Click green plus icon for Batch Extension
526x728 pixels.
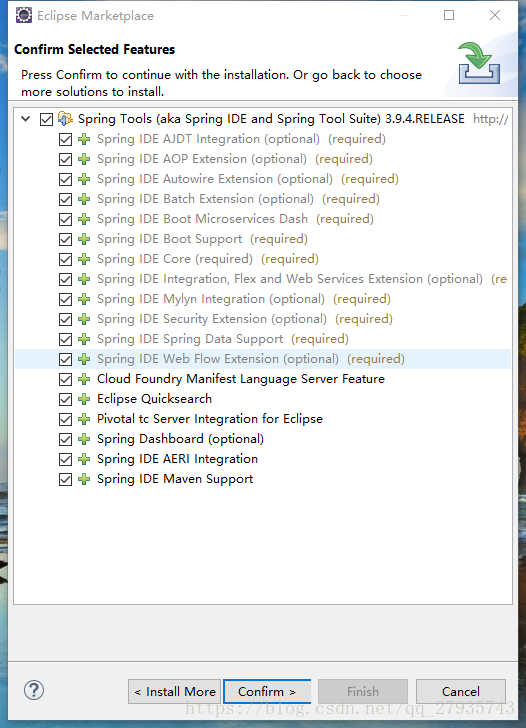point(84,199)
